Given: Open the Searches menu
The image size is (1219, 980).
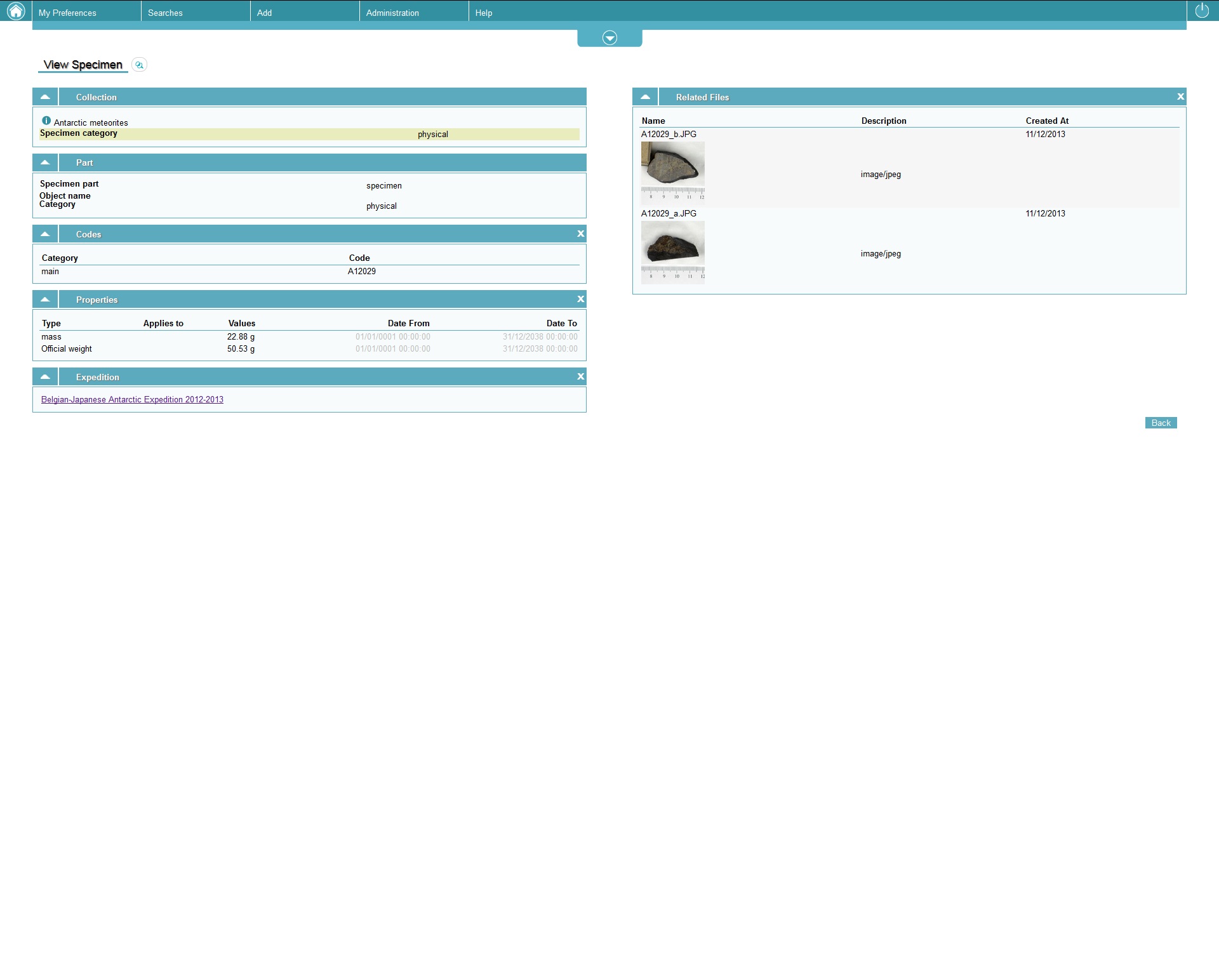Looking at the screenshot, I should click(165, 13).
